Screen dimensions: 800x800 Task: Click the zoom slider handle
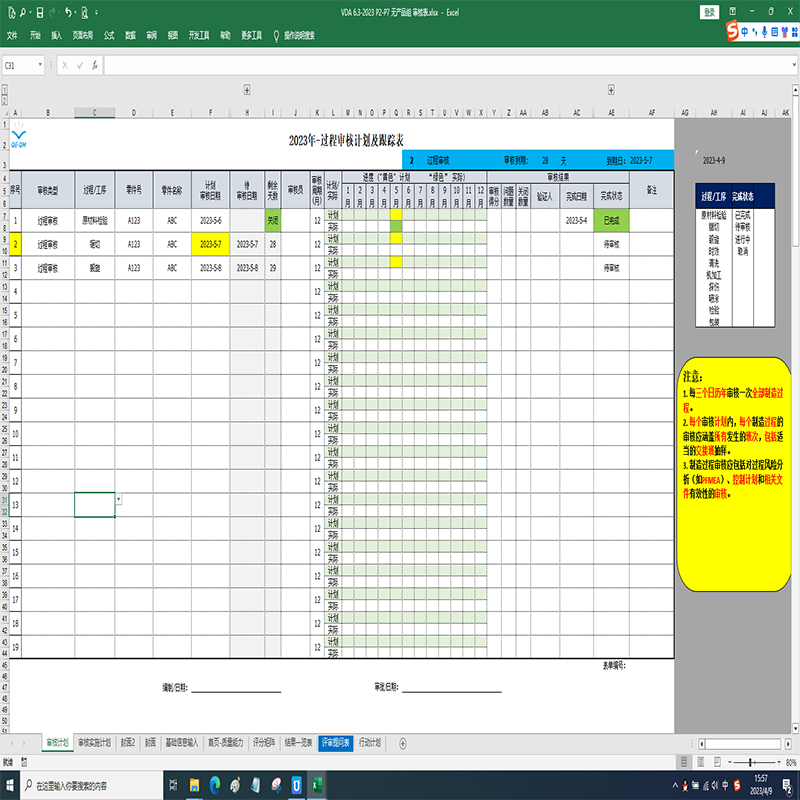[x=750, y=762]
